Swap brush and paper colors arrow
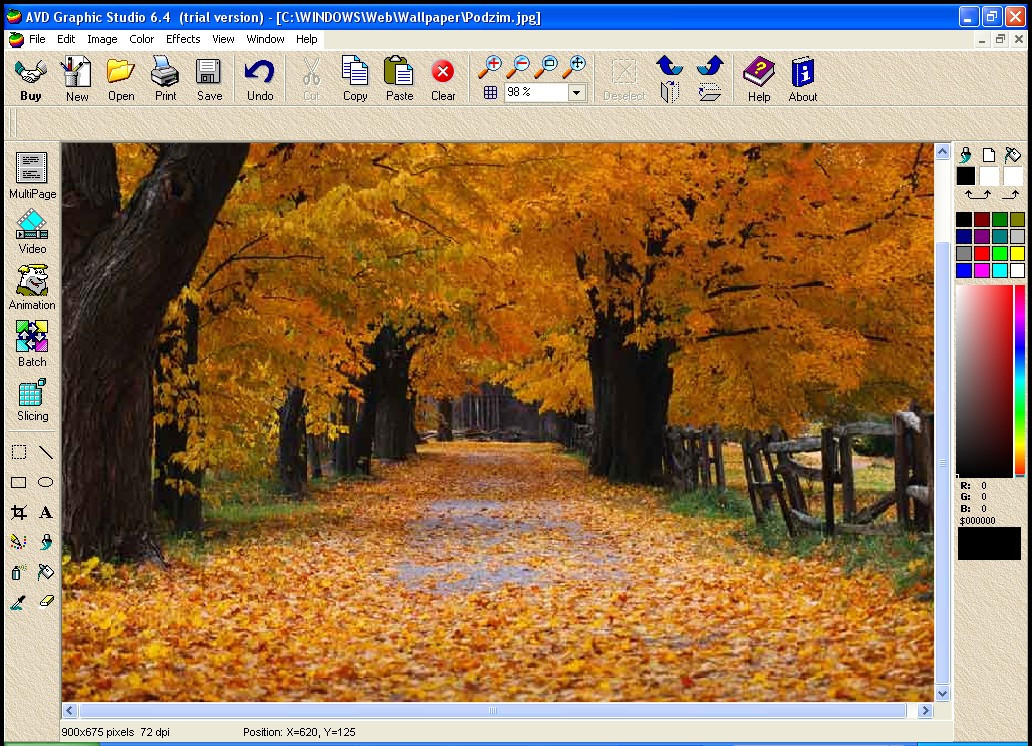The image size is (1032, 746). [x=977, y=194]
